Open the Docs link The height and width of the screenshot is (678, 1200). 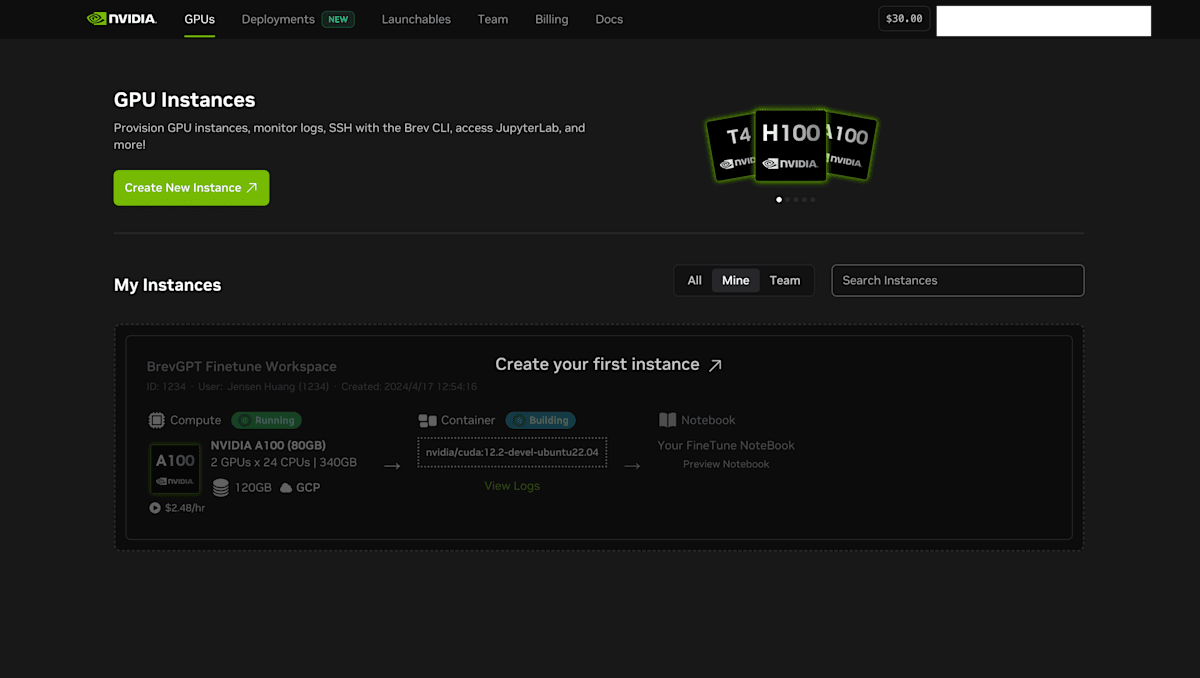coord(609,19)
